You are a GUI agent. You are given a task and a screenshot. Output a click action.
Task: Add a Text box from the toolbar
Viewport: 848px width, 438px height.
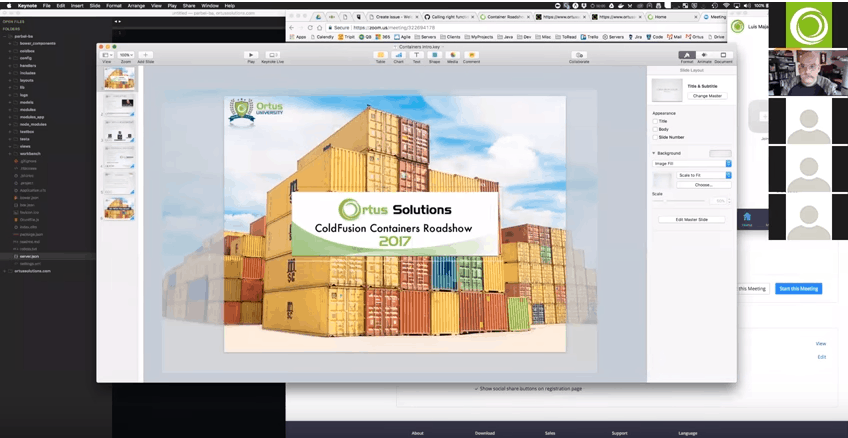click(x=416, y=55)
